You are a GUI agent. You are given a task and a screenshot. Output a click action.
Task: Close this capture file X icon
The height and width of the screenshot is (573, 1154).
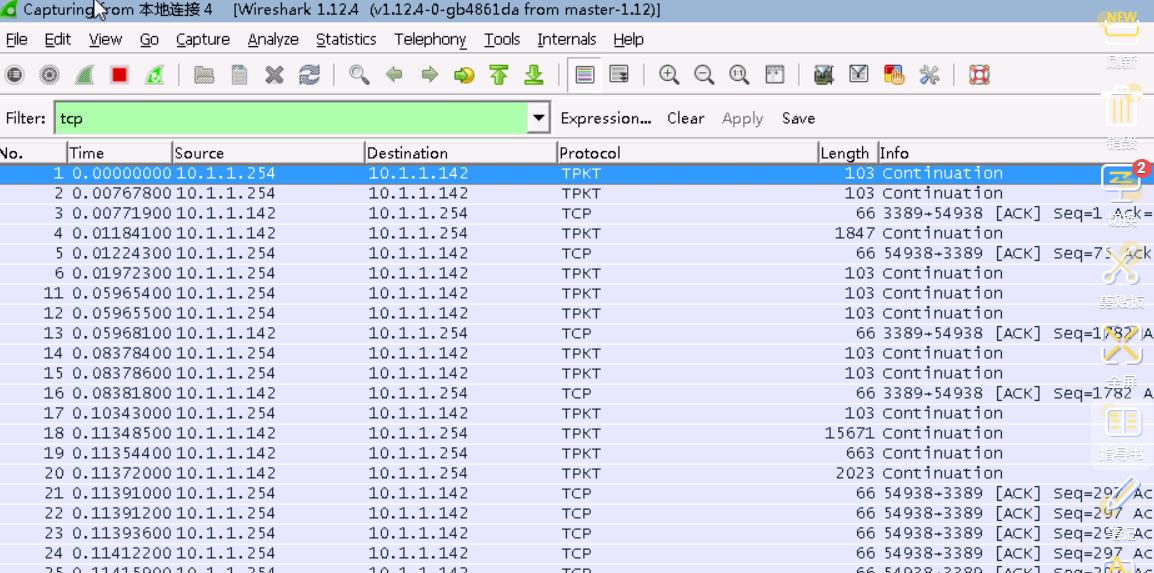[x=275, y=74]
